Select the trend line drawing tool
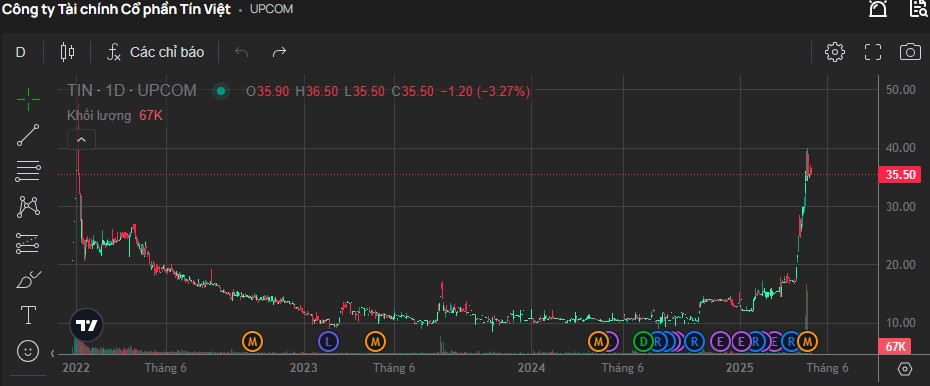930x386 pixels. click(28, 135)
